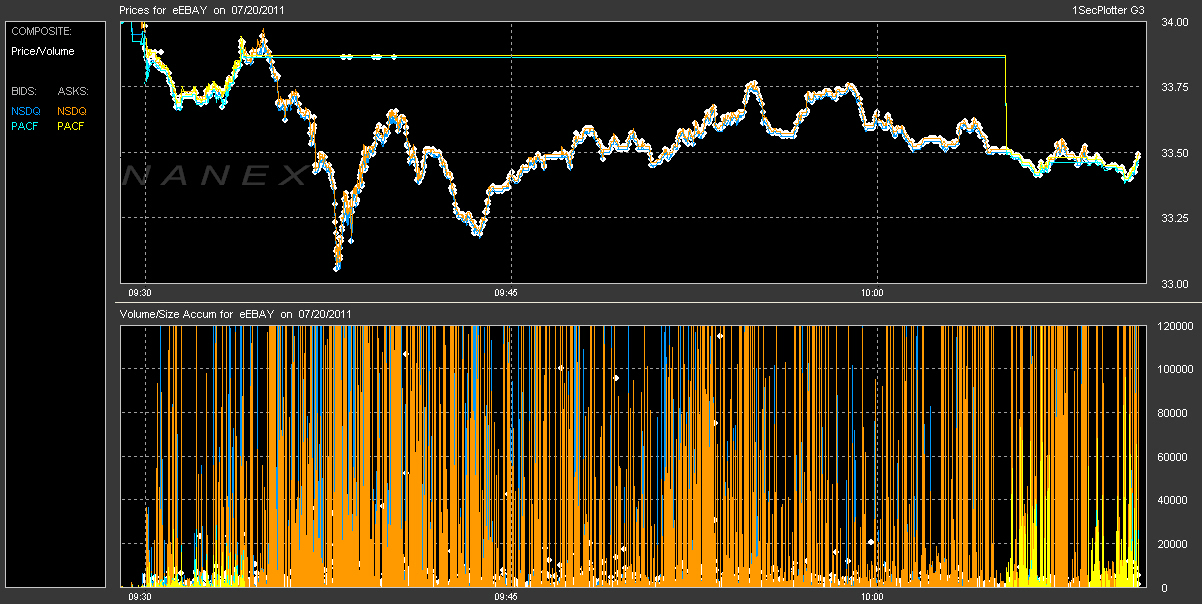The height and width of the screenshot is (604, 1202).
Task: Select the Price/Volume legend entry
Action: [x=43, y=51]
